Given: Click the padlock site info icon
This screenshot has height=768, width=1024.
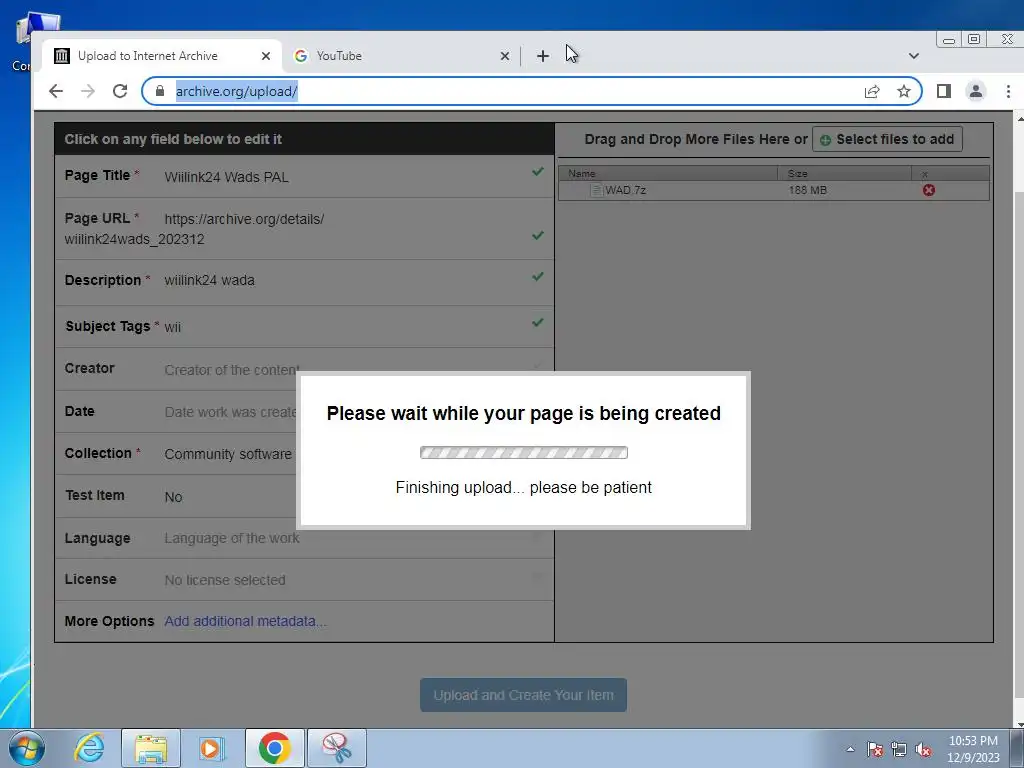Looking at the screenshot, I should 160,91.
